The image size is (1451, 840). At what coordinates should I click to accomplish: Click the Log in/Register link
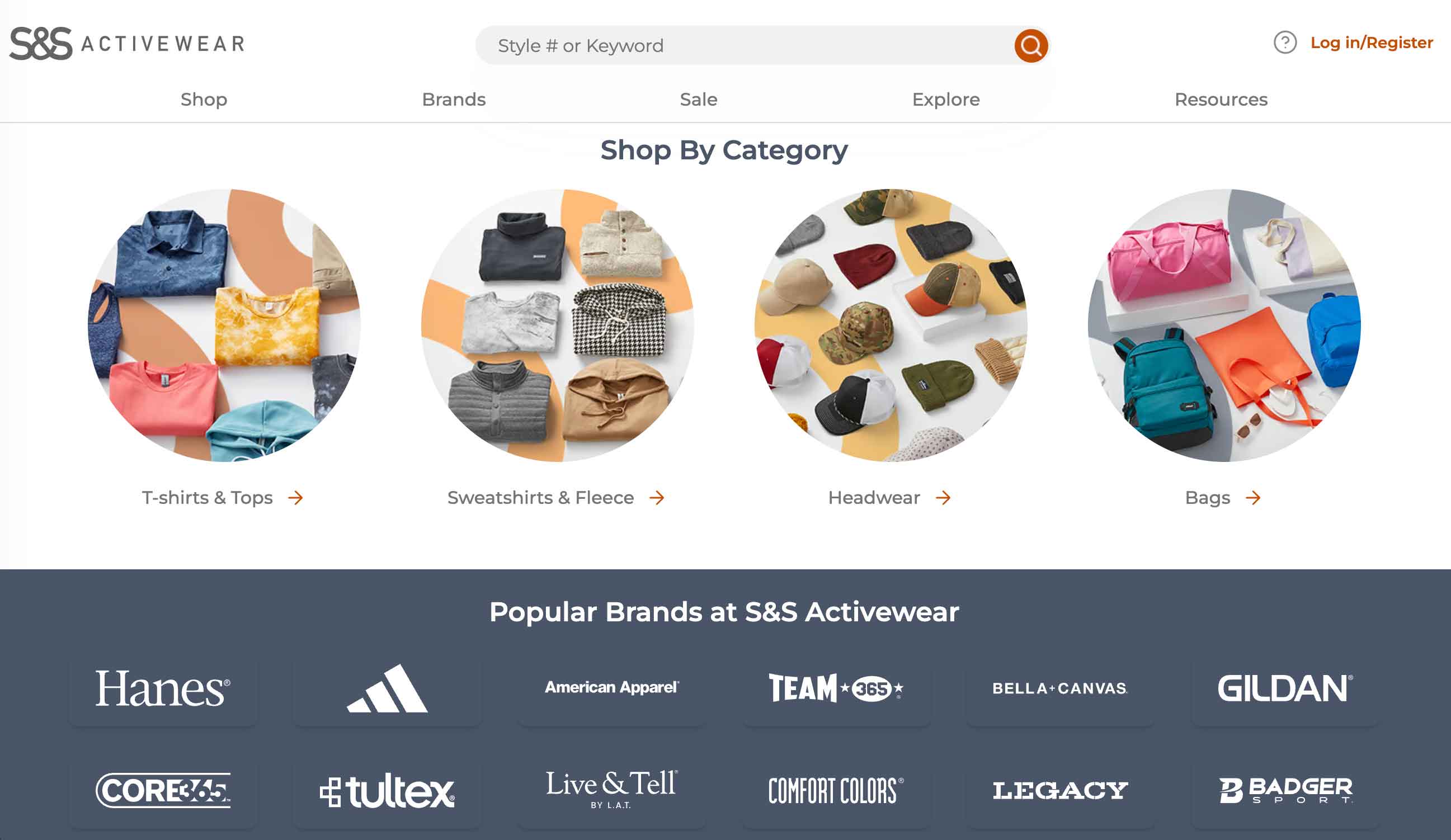tap(1372, 43)
